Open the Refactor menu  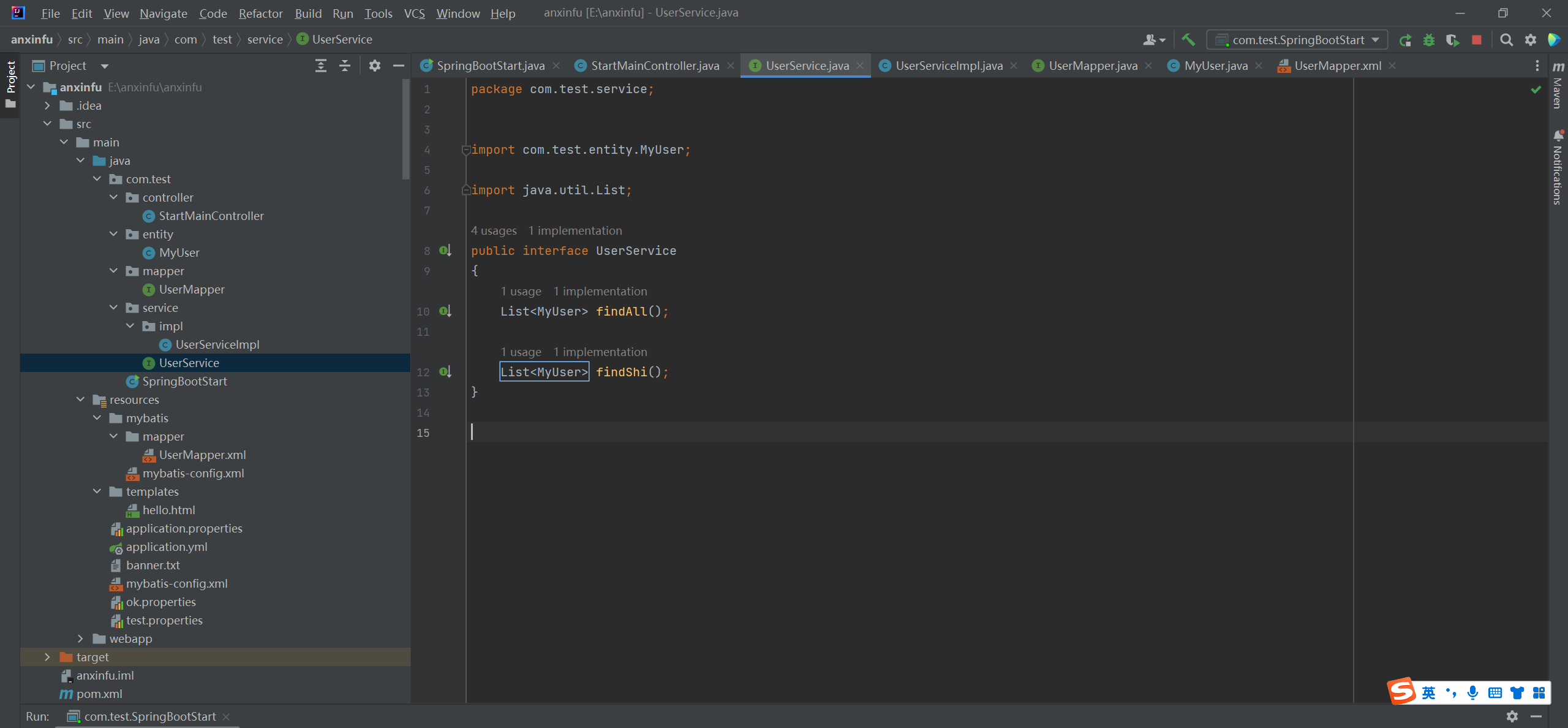(260, 13)
